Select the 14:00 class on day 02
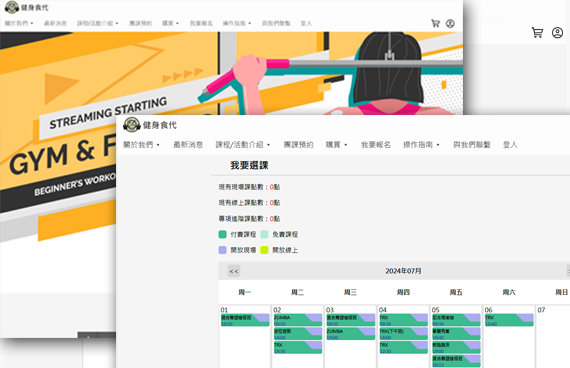 (x=298, y=334)
